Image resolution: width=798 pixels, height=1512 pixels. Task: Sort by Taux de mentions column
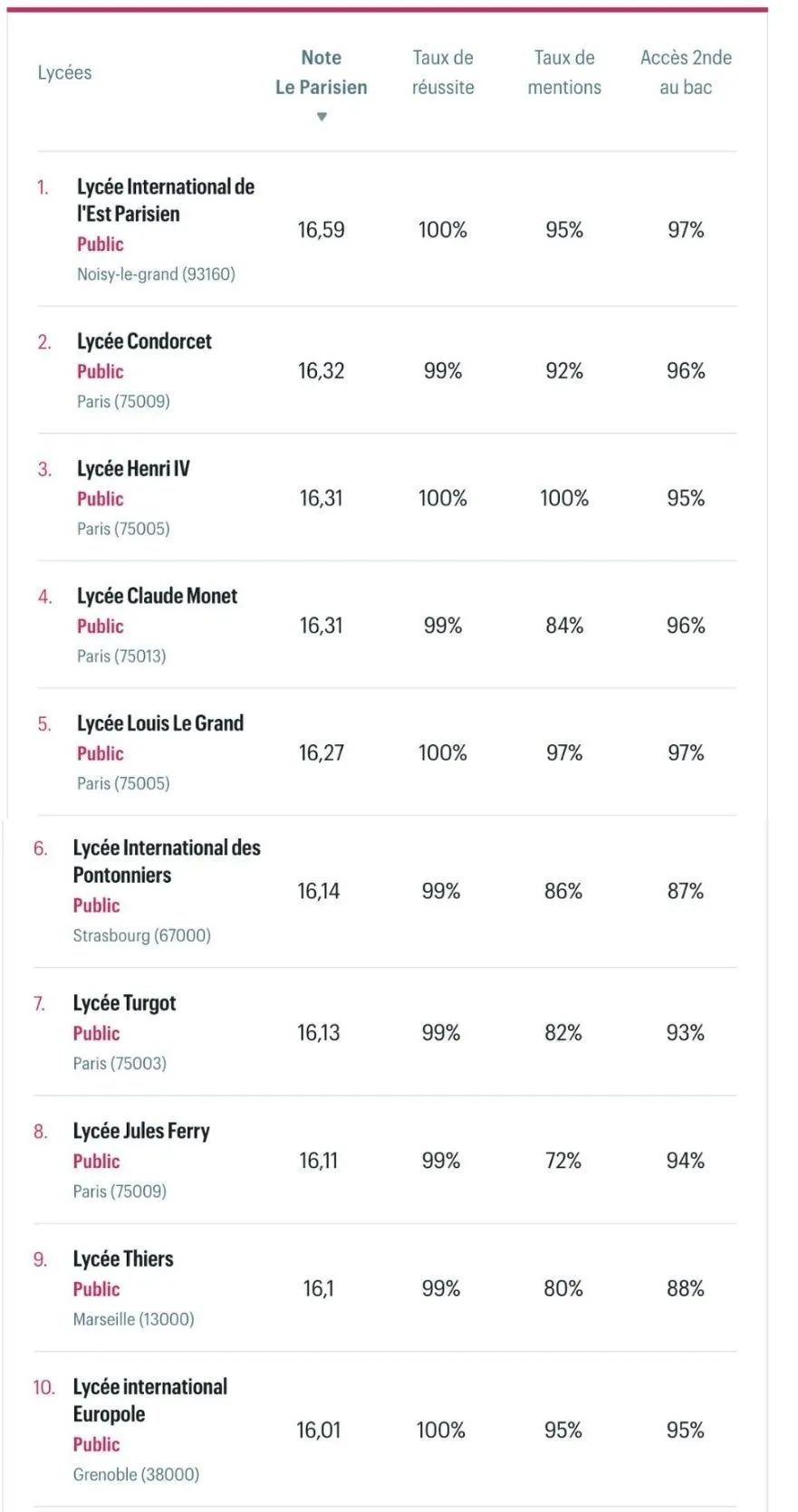(564, 72)
